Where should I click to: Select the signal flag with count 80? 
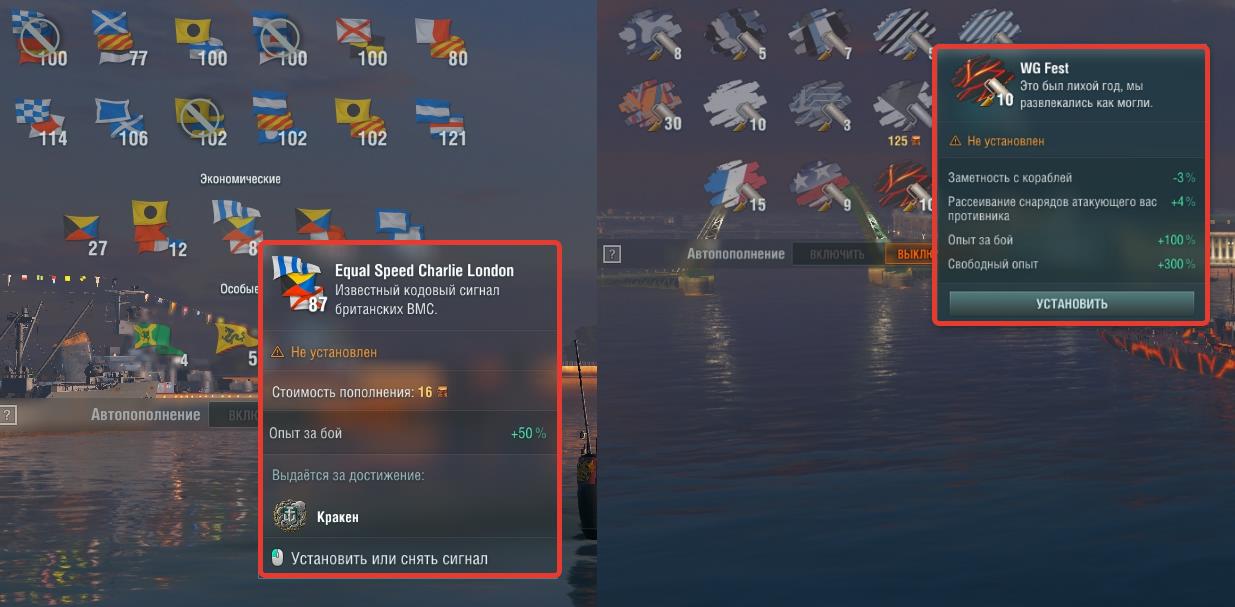point(441,40)
